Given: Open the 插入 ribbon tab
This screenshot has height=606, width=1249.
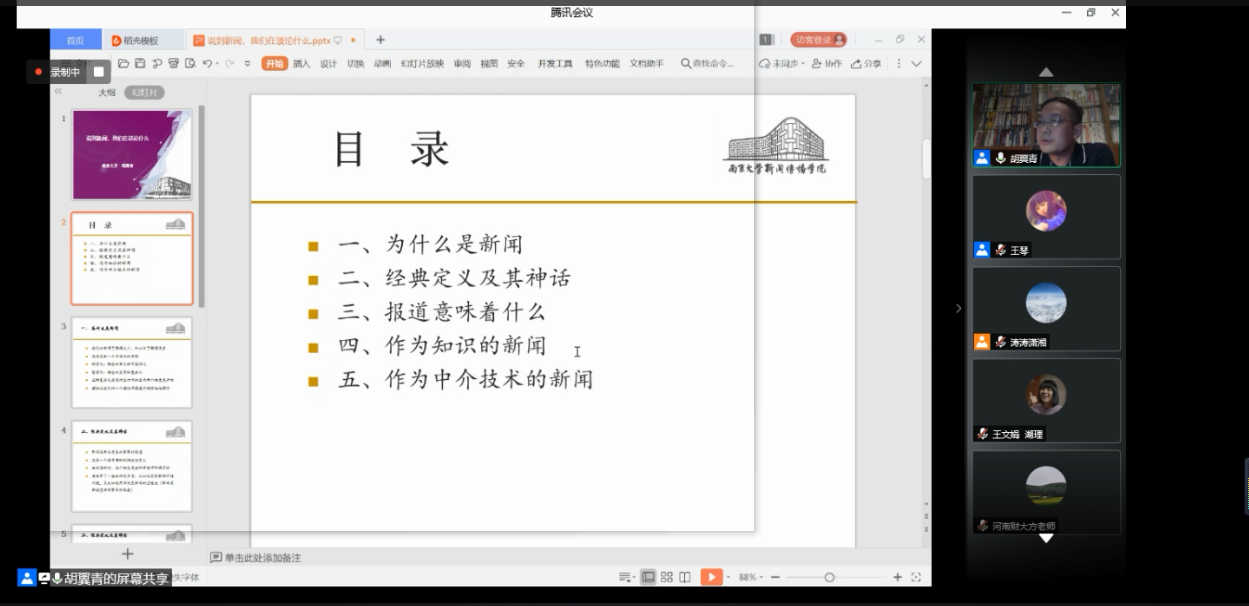Looking at the screenshot, I should pos(301,64).
